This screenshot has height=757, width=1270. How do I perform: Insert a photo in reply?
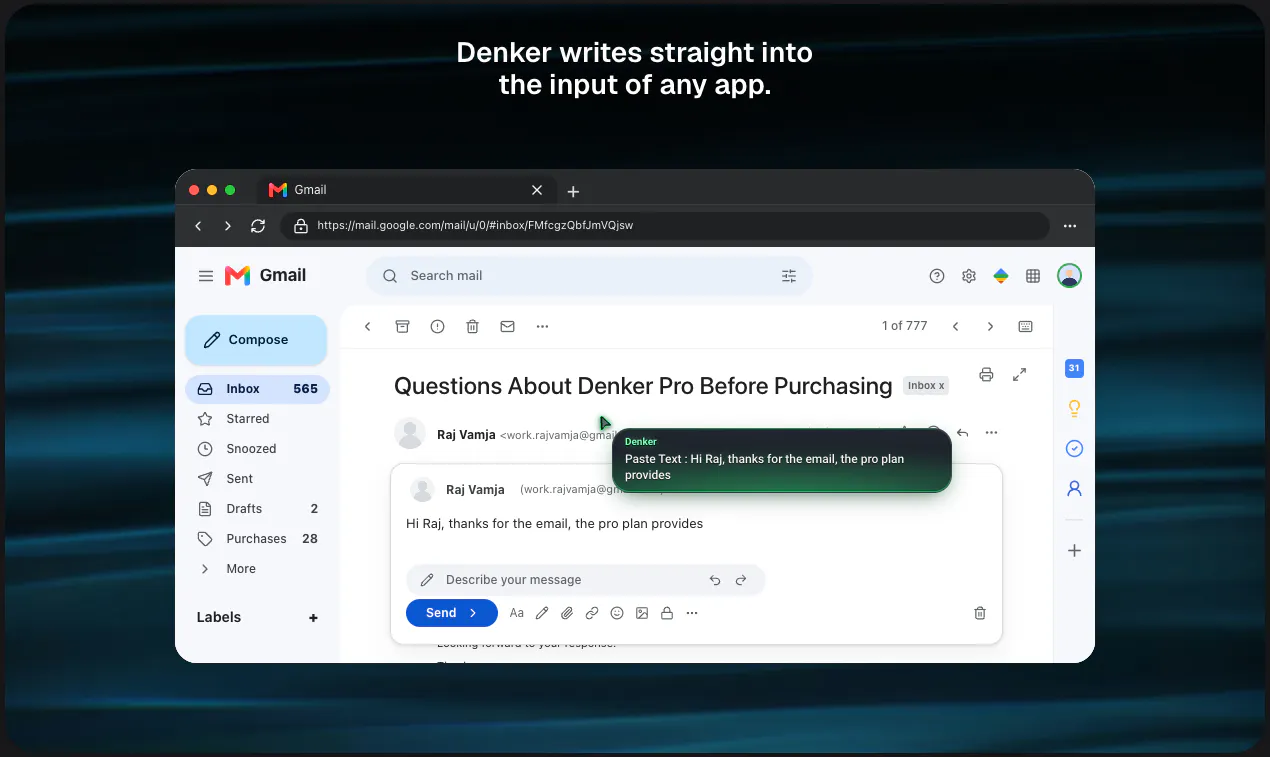(x=642, y=613)
